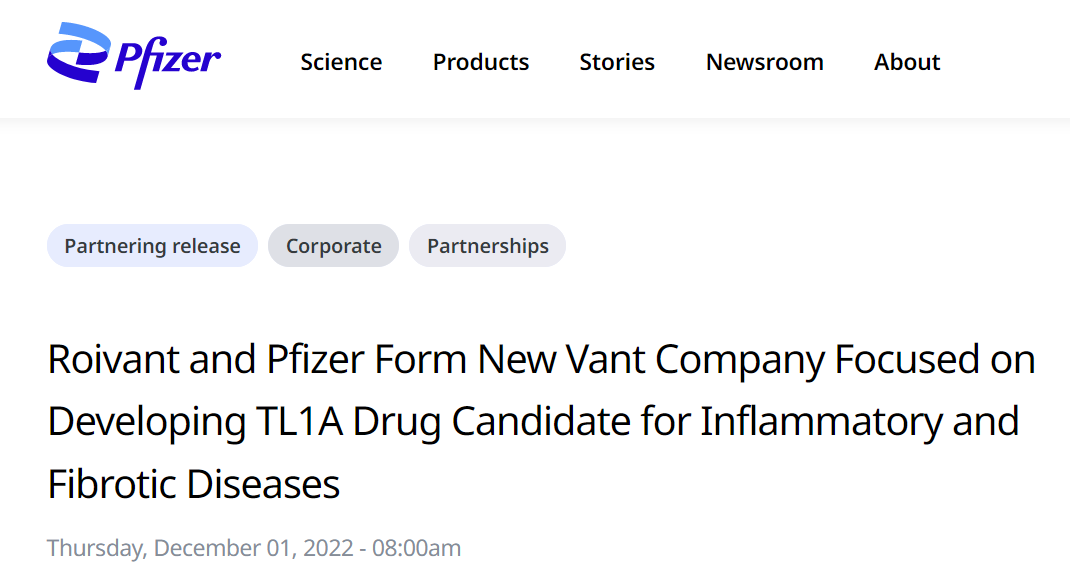This screenshot has height=587, width=1070.
Task: Click the Corporate category tag
Action: pos(333,246)
